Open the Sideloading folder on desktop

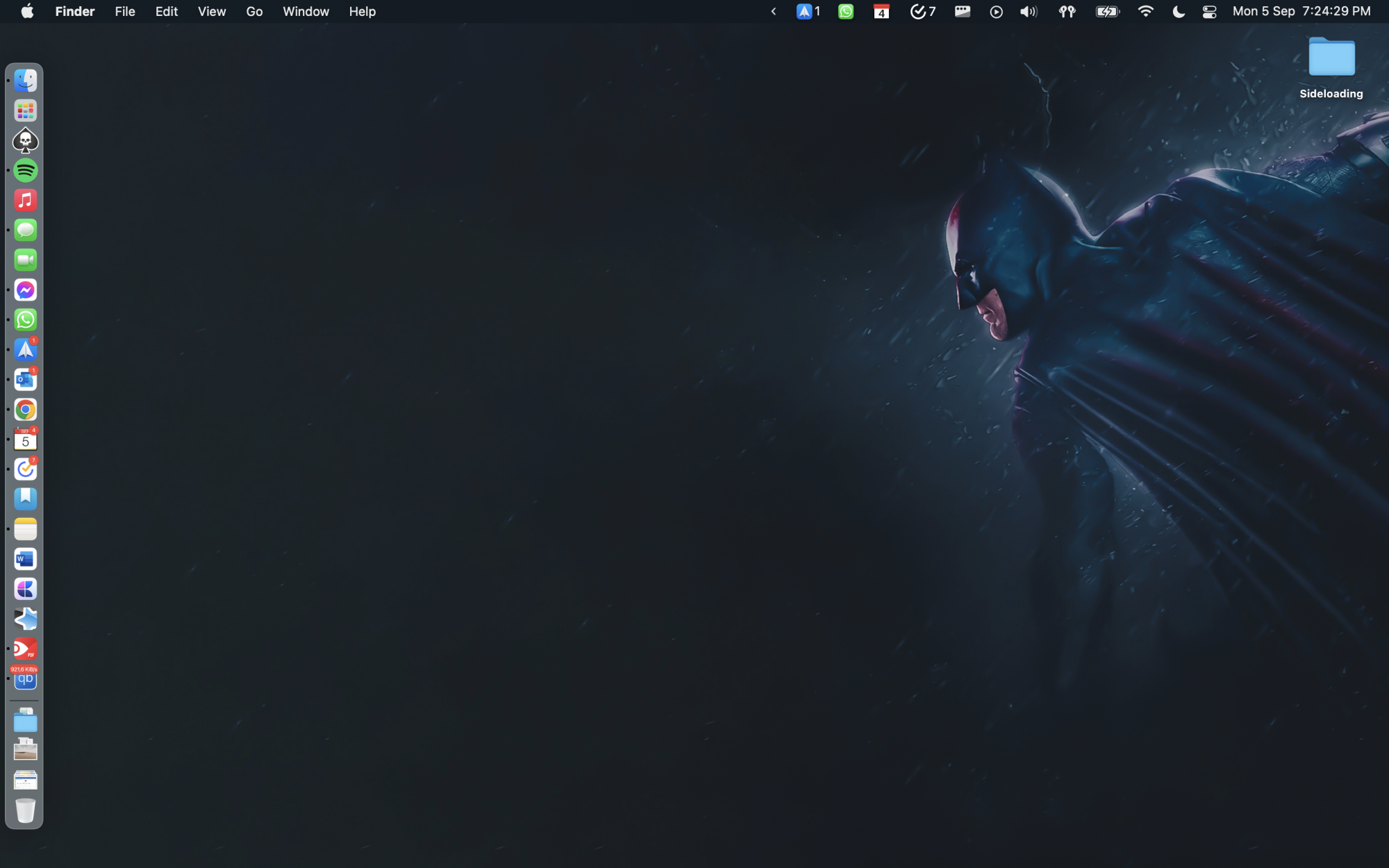pyautogui.click(x=1331, y=68)
